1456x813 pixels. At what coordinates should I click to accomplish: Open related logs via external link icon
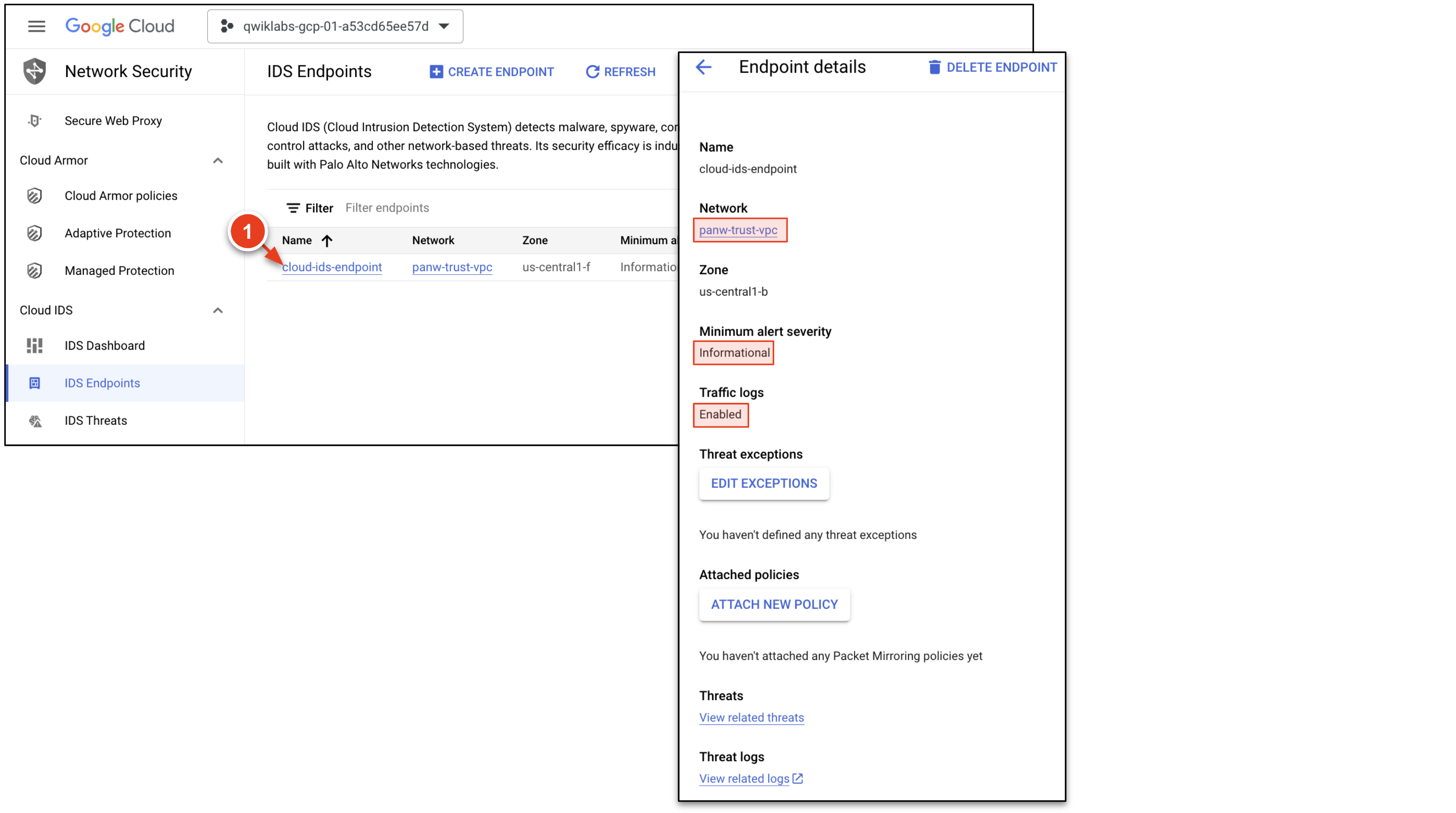(x=797, y=778)
